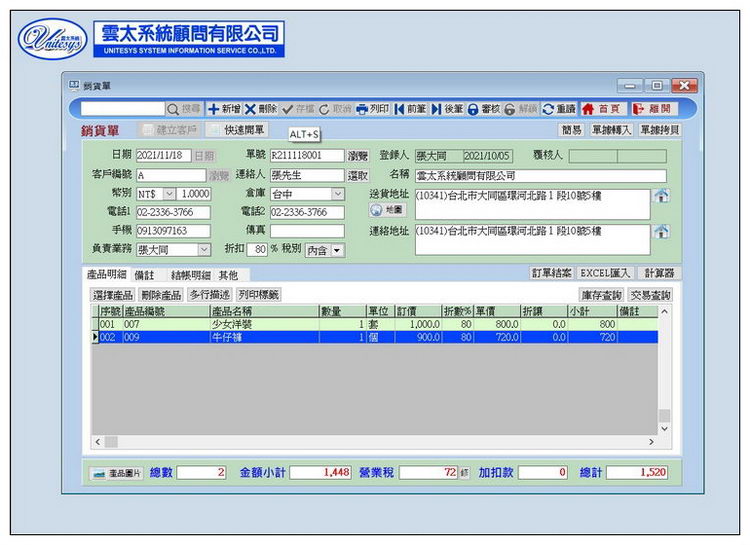Click the 重讀 (reload) toolbar icon
Viewport: 750px width, 545px height.
(x=548, y=108)
